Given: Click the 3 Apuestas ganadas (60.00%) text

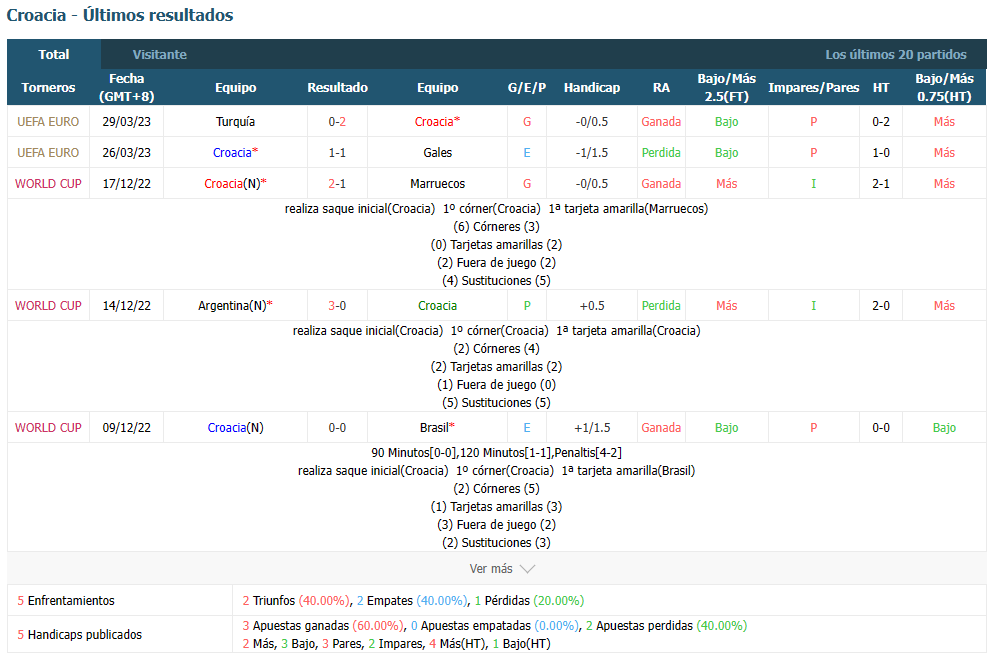Looking at the screenshot, I should 323,626.
